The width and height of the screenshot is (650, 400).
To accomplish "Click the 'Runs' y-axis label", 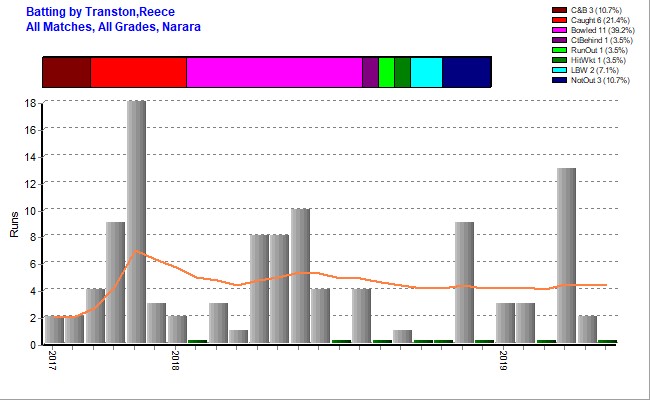I will tap(14, 224).
